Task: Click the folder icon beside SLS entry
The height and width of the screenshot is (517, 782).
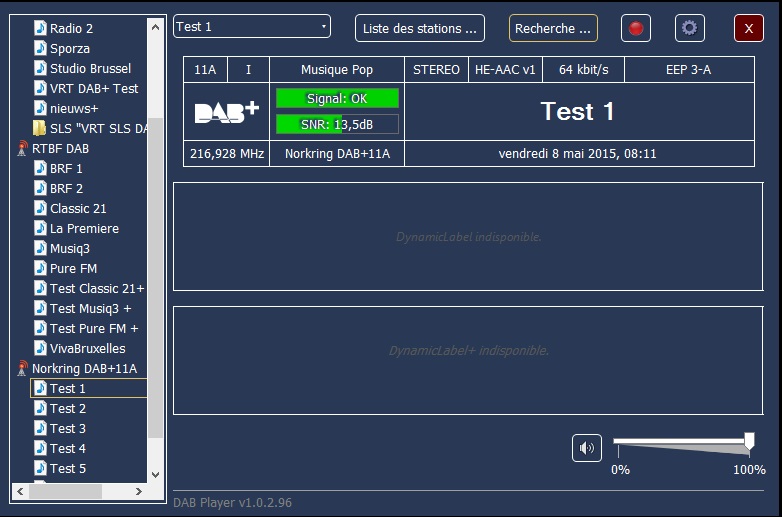Action: coord(39,128)
